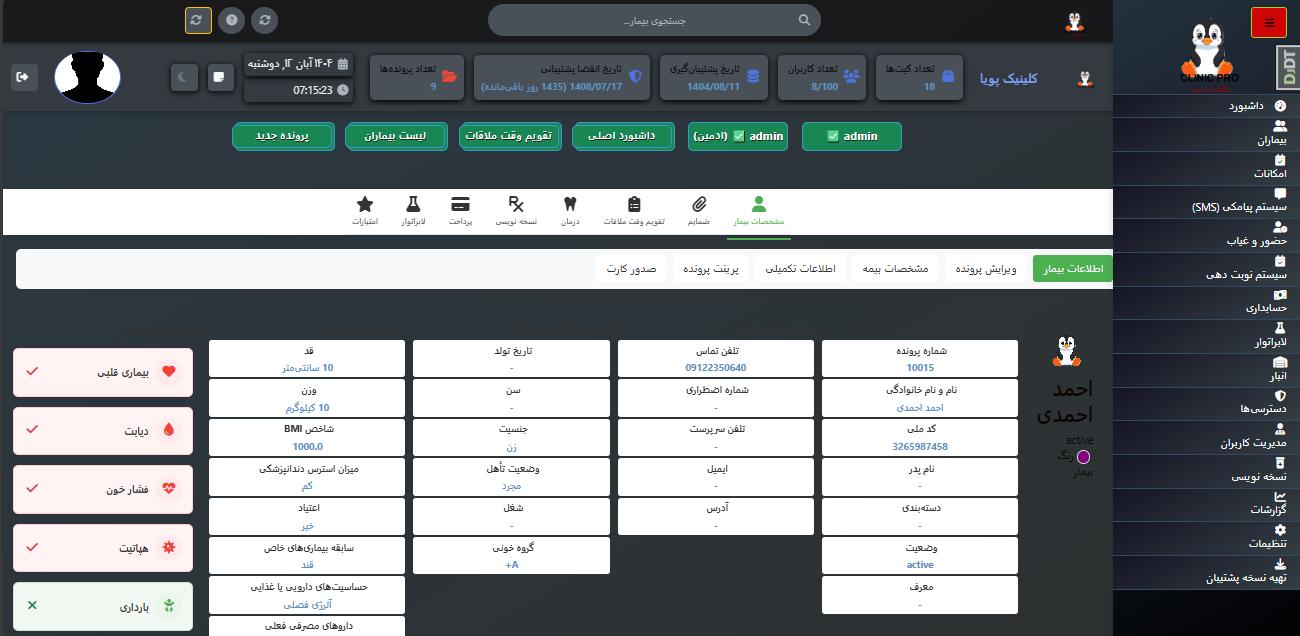Open امکانات in the sidebar

coord(1206,167)
